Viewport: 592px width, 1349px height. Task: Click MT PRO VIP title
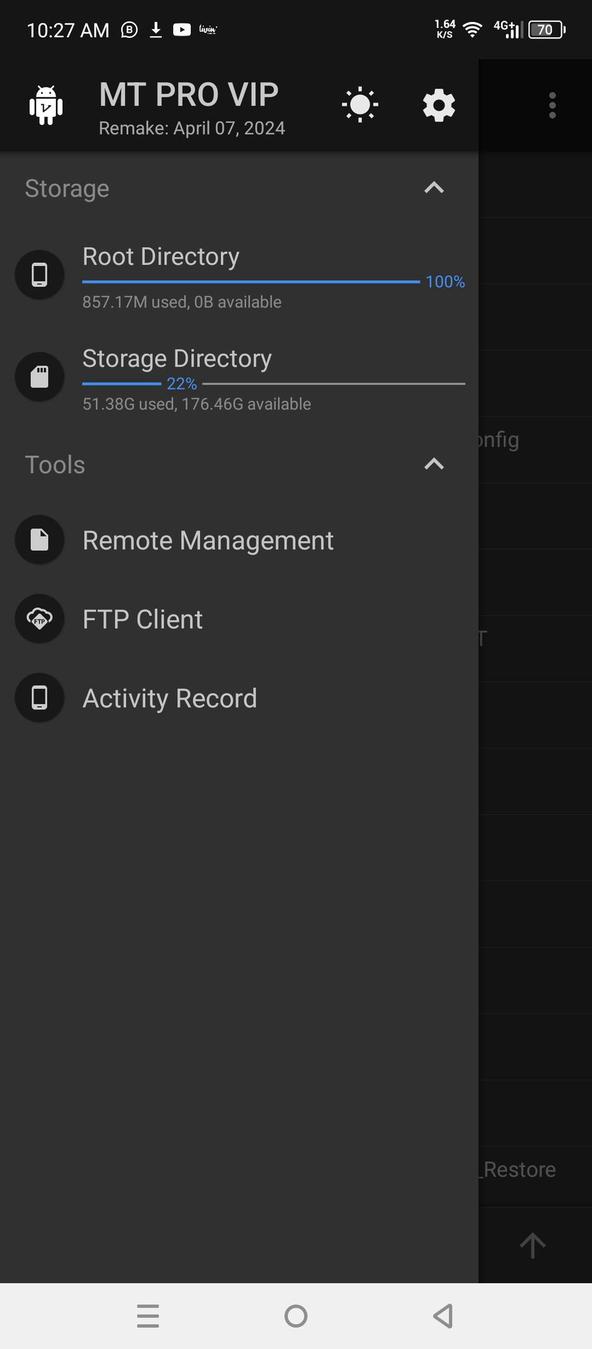click(189, 94)
